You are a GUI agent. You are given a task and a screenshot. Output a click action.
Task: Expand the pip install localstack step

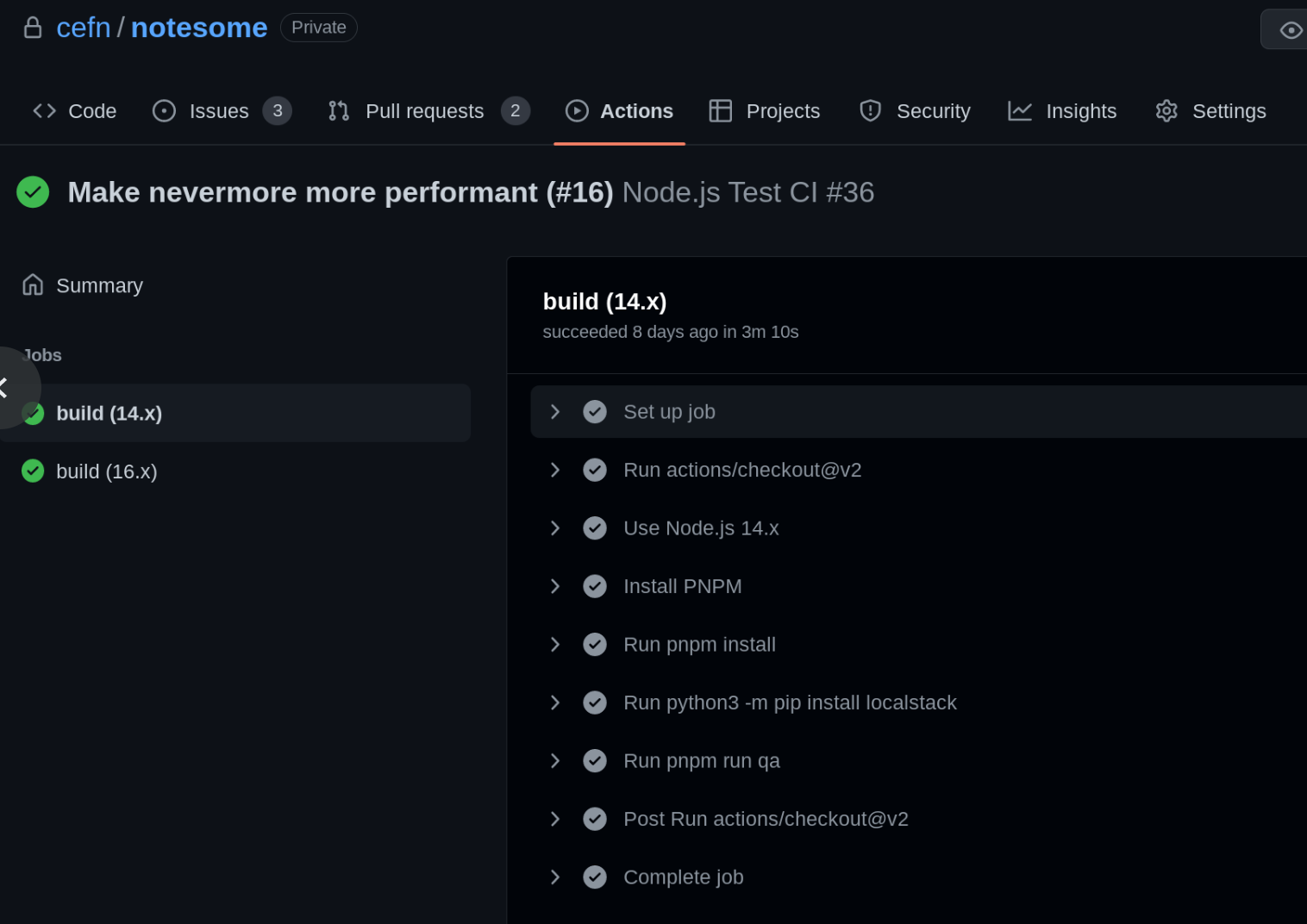[x=555, y=702]
